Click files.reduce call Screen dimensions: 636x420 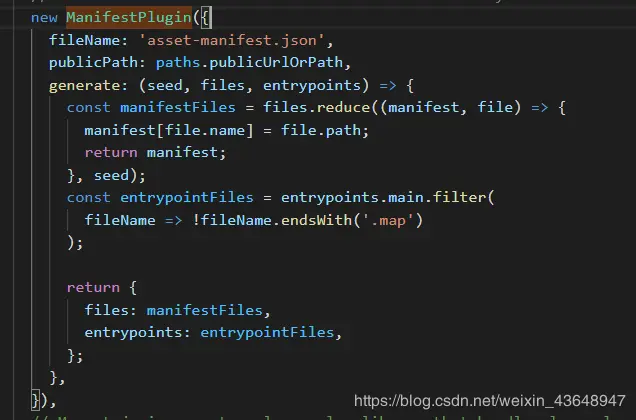click(316, 108)
